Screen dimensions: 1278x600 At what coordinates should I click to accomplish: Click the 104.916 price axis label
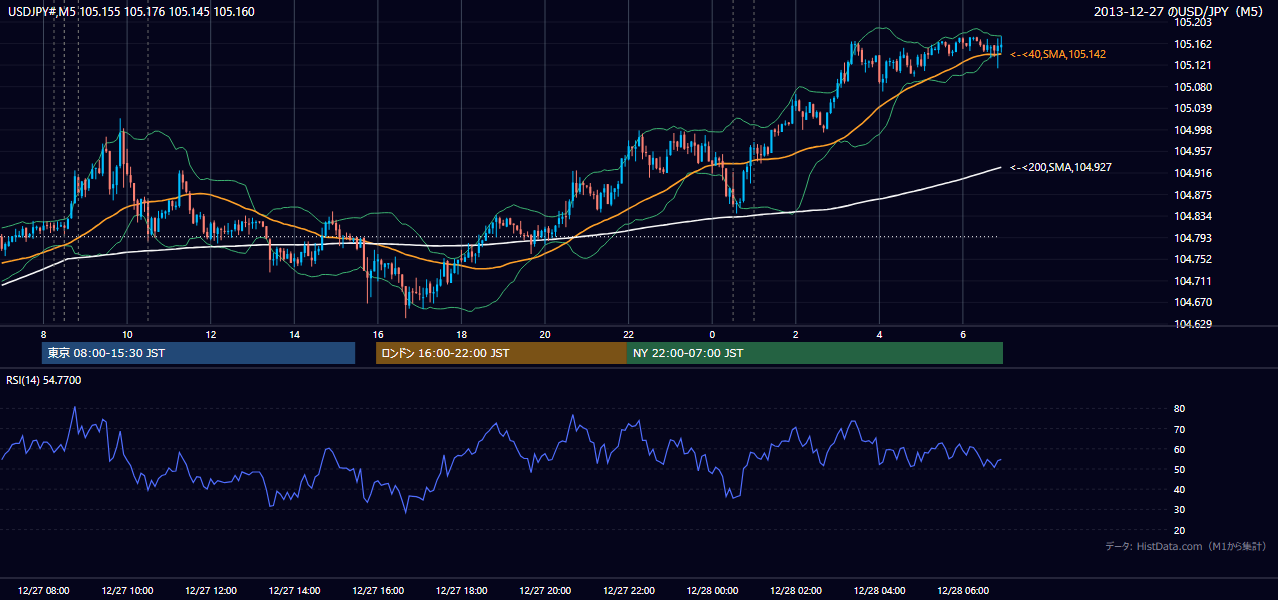click(1193, 173)
